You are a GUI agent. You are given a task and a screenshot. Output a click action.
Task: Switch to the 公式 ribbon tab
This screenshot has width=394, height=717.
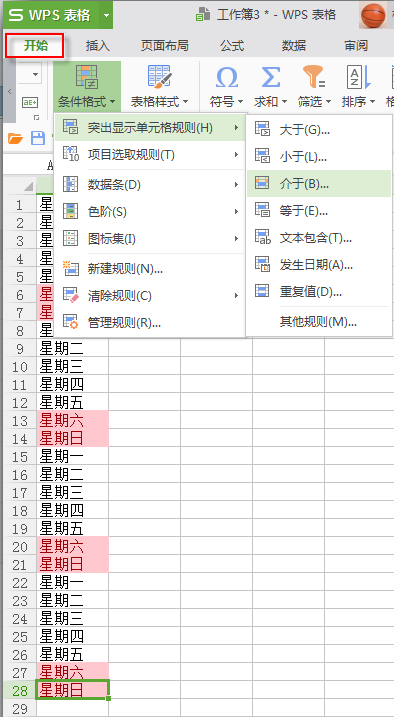click(232, 45)
